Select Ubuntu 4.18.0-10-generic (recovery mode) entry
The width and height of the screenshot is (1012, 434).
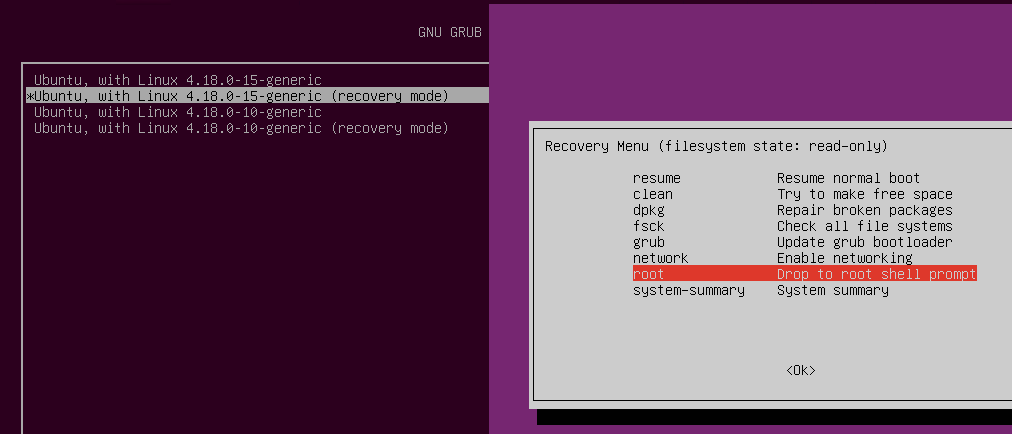(x=241, y=128)
